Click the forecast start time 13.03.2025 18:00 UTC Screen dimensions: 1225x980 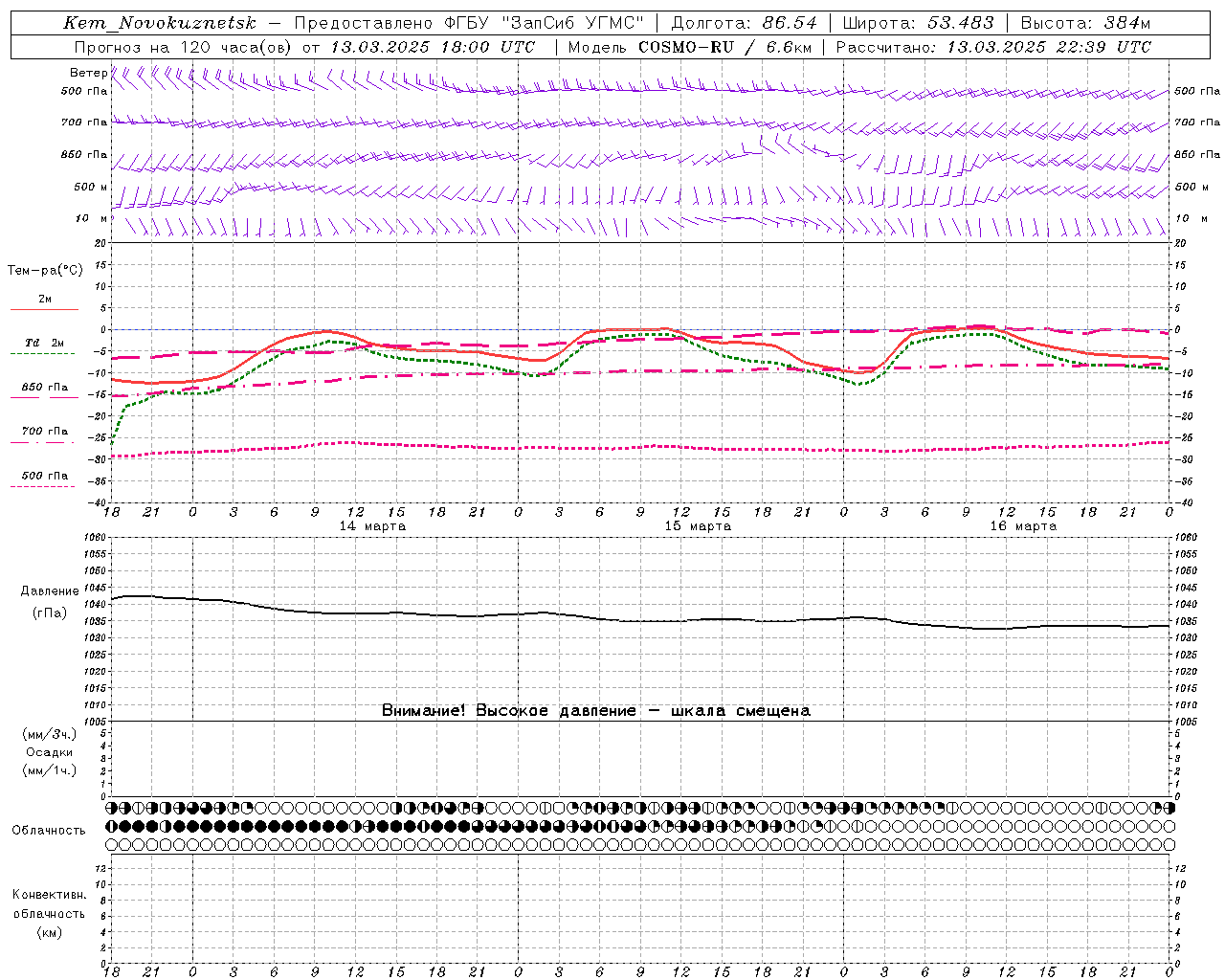point(433,47)
